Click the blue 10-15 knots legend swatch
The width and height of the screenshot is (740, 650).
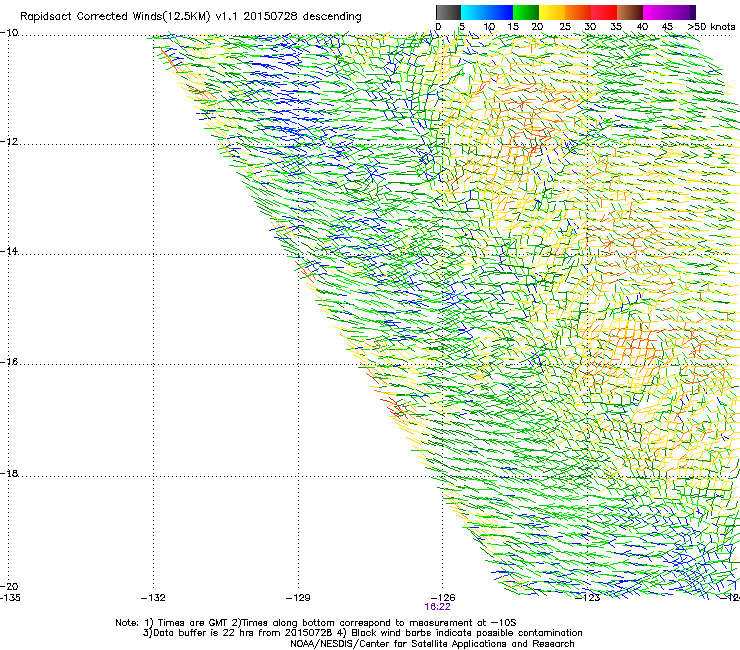pos(500,12)
